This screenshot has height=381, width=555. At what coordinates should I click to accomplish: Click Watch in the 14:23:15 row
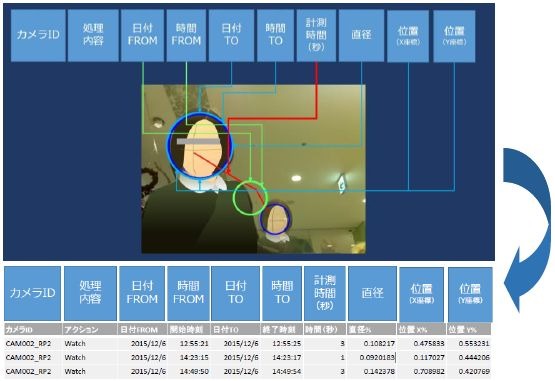click(x=75, y=358)
